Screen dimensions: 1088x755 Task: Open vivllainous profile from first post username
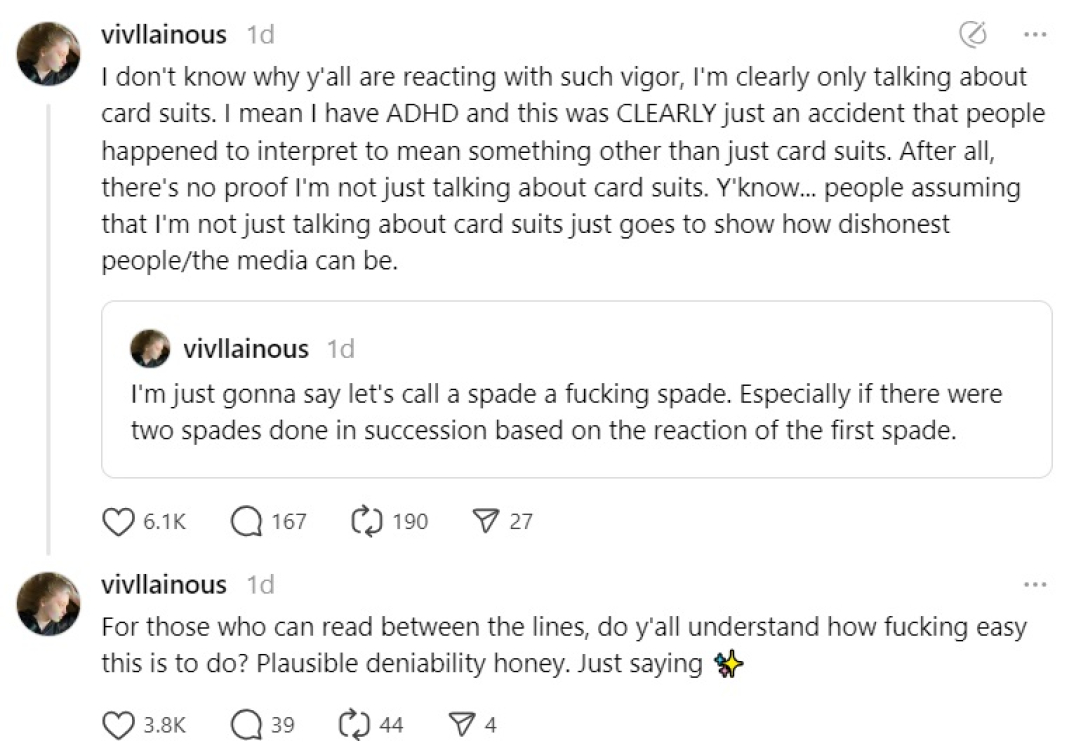tap(164, 35)
